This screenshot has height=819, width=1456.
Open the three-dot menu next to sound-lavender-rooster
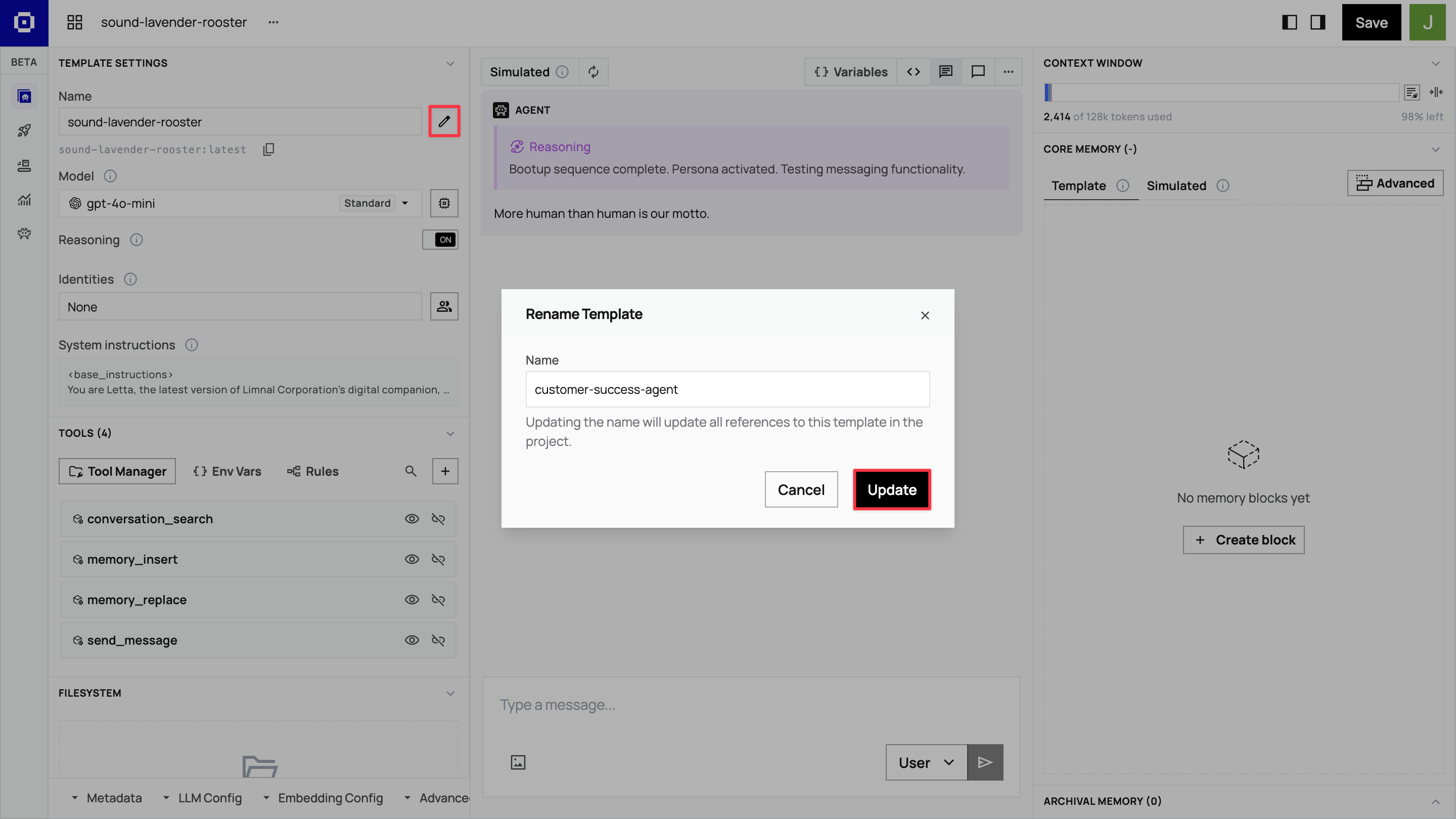(x=274, y=22)
